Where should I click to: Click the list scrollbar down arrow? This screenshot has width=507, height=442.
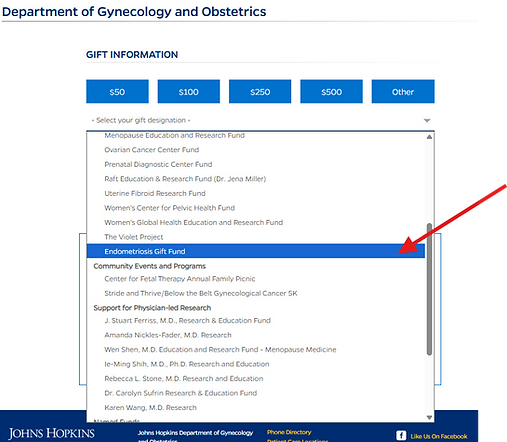point(429,417)
